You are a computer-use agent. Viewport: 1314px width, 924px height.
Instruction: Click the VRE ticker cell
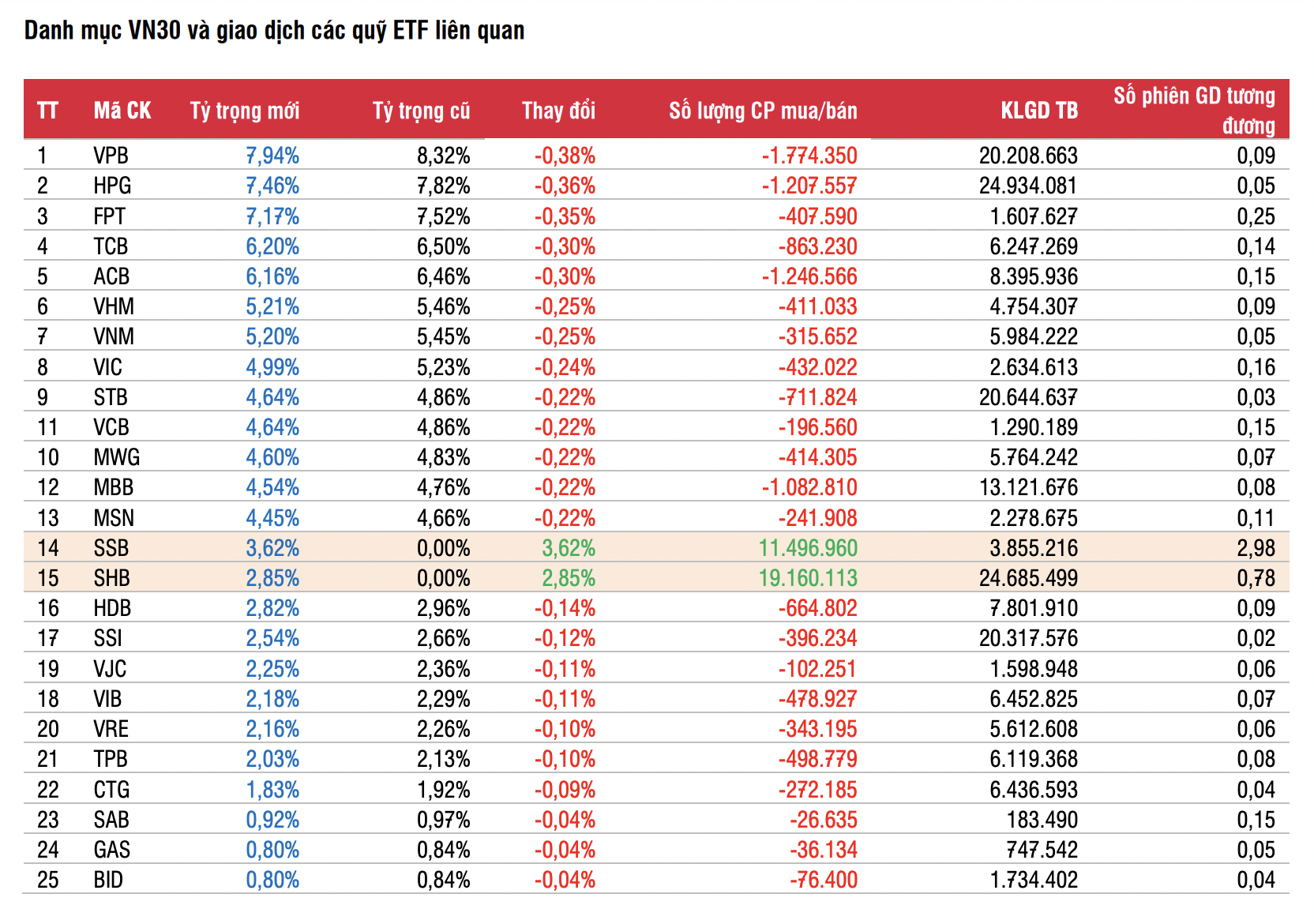111,729
